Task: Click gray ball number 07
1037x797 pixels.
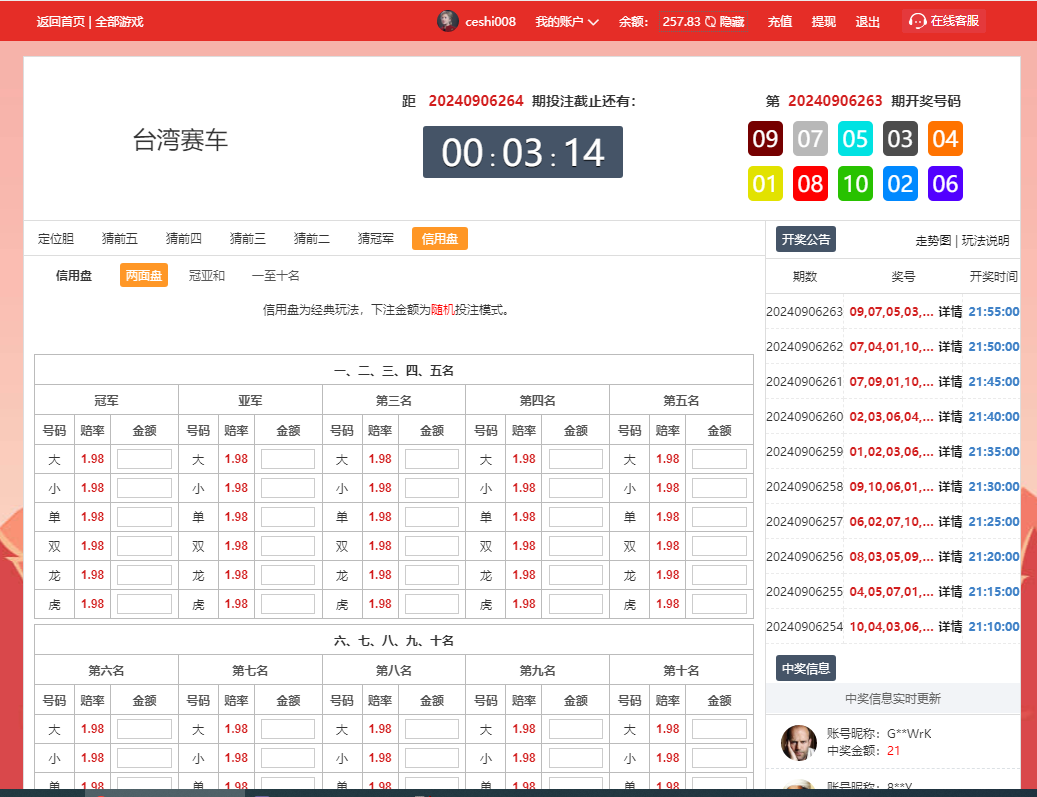Action: coord(810,139)
